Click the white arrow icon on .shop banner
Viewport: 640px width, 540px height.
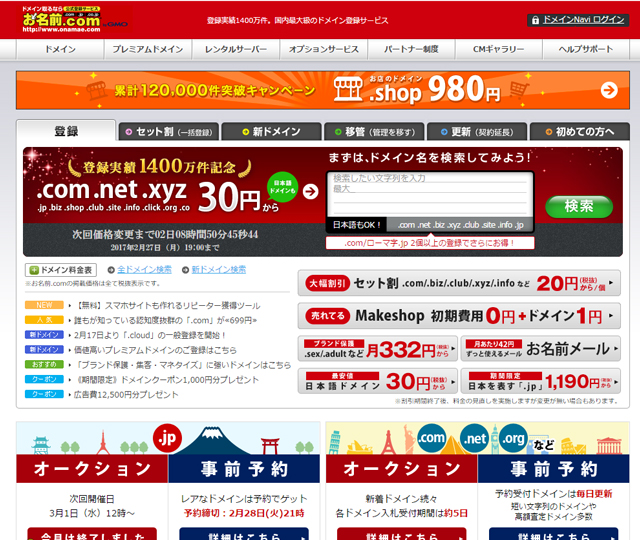coord(609,90)
